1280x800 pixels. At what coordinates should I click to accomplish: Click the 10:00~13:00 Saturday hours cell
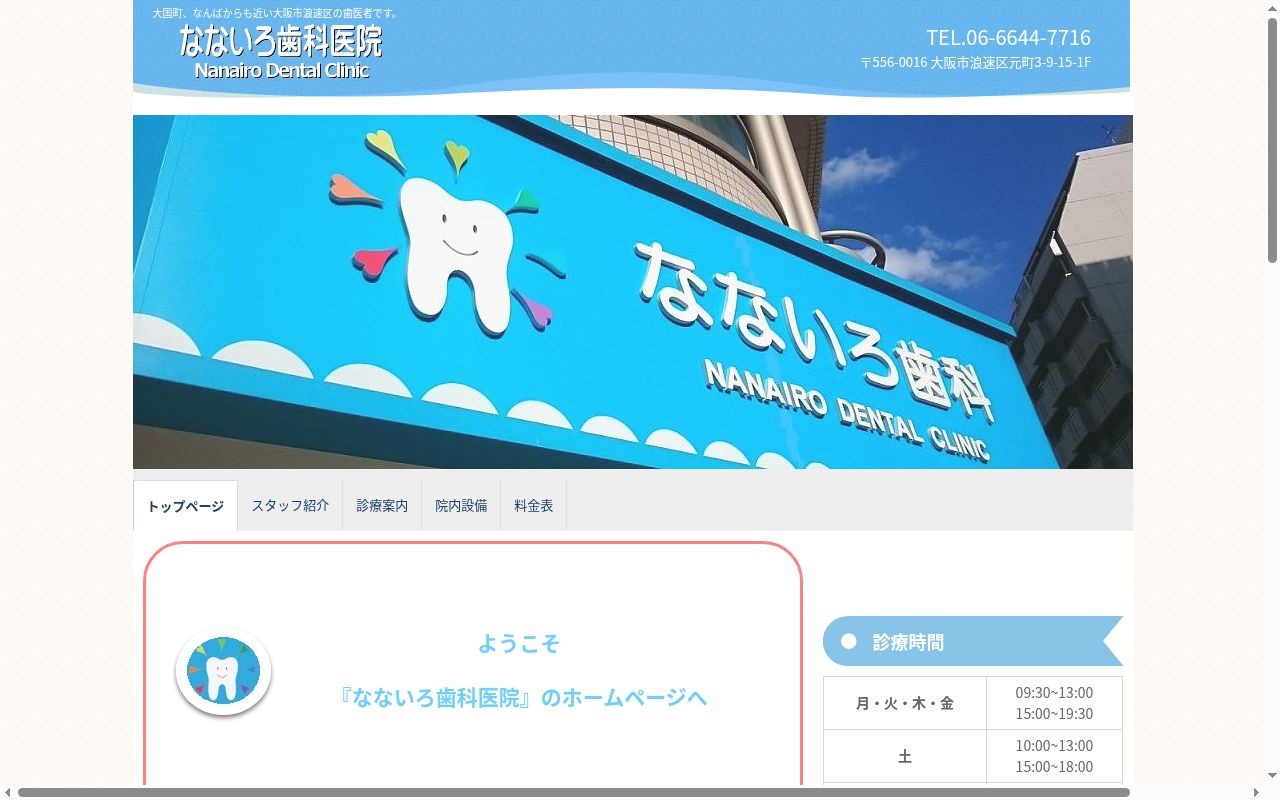1054,756
